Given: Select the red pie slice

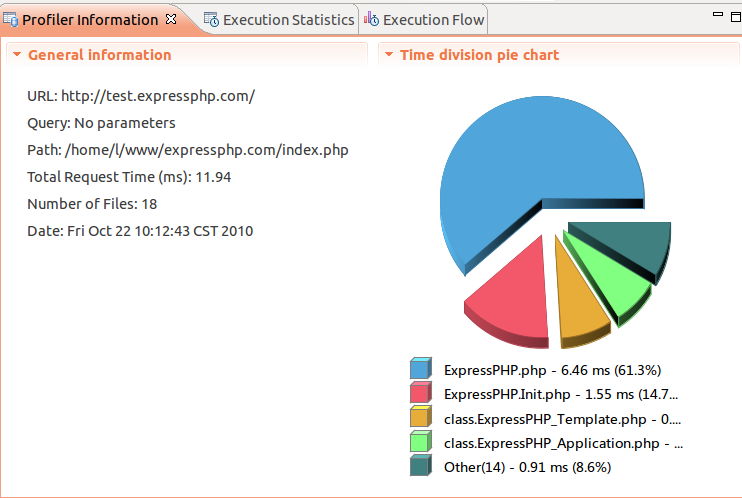Looking at the screenshot, I should point(516,298).
